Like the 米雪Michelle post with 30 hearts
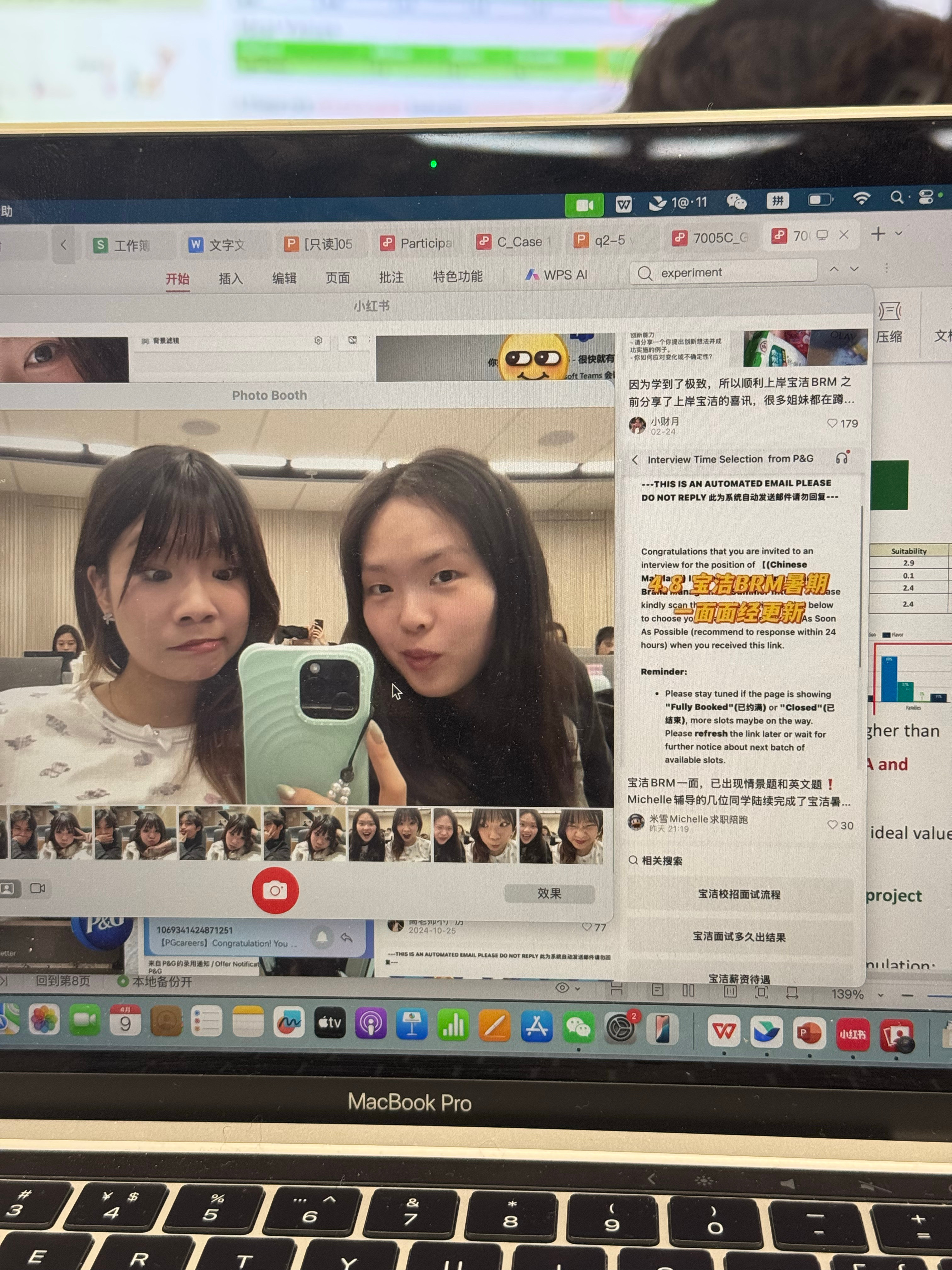This screenshot has width=952, height=1270. pos(833,825)
